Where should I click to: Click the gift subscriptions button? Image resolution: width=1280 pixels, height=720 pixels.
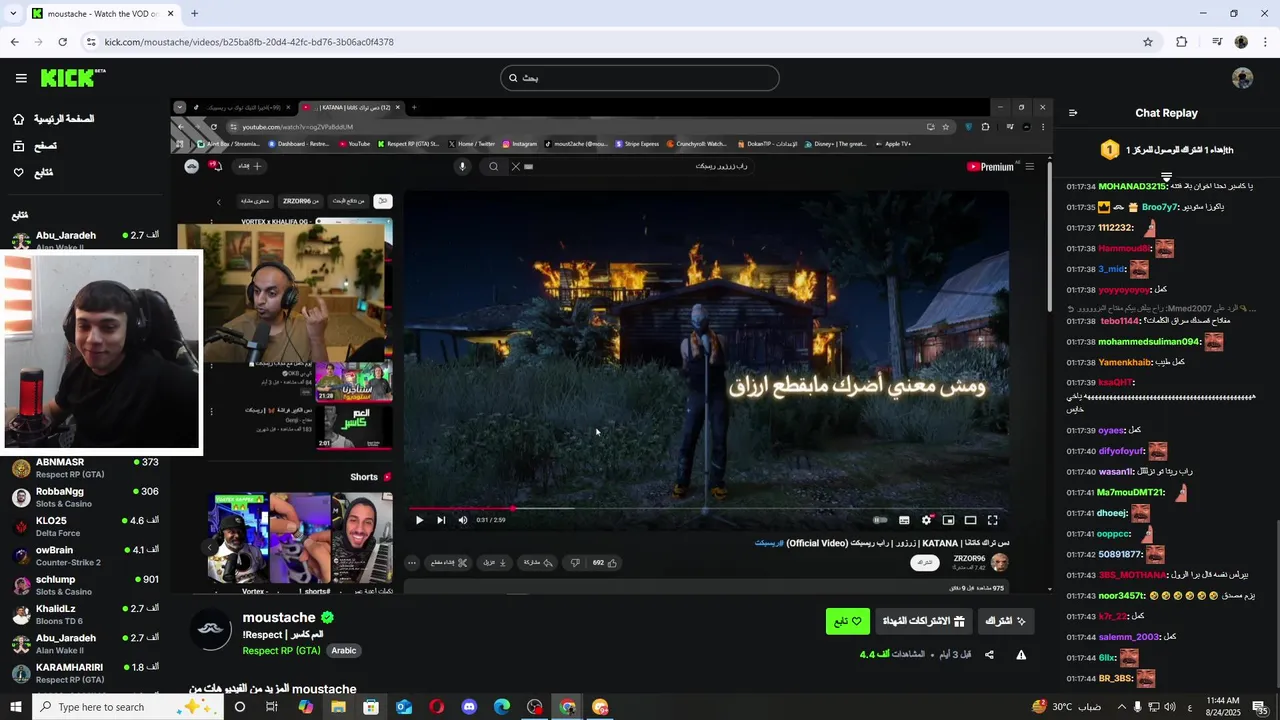(923, 621)
